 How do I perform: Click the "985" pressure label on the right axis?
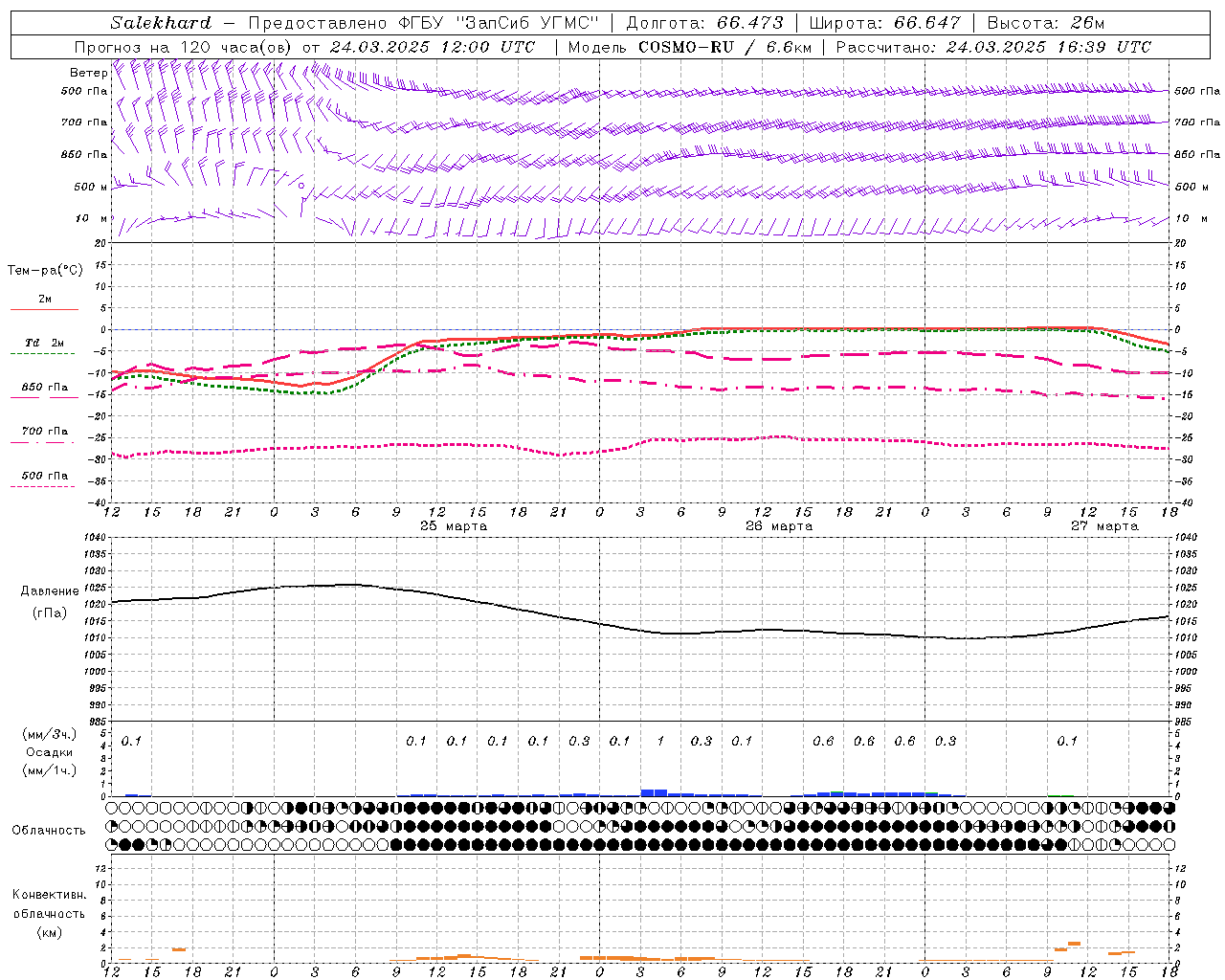(1184, 722)
